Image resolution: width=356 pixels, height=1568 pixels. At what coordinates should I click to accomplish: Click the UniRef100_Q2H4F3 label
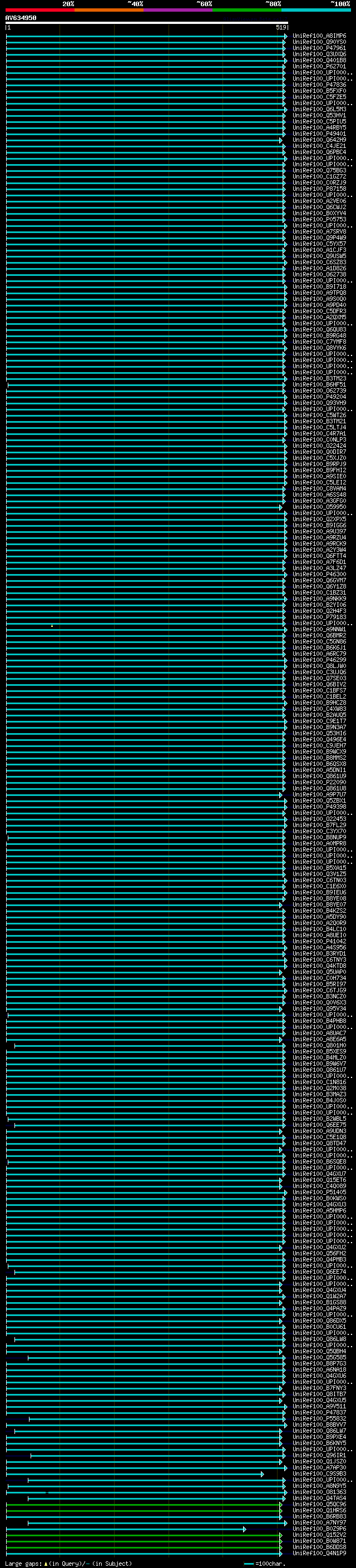[319, 611]
